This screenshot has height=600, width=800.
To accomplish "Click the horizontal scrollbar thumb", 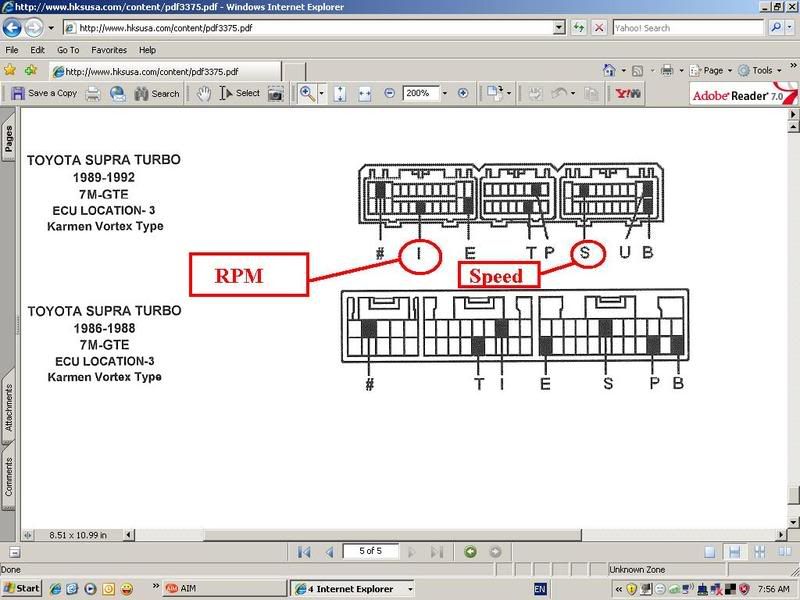I will pyautogui.click(x=393, y=535).
